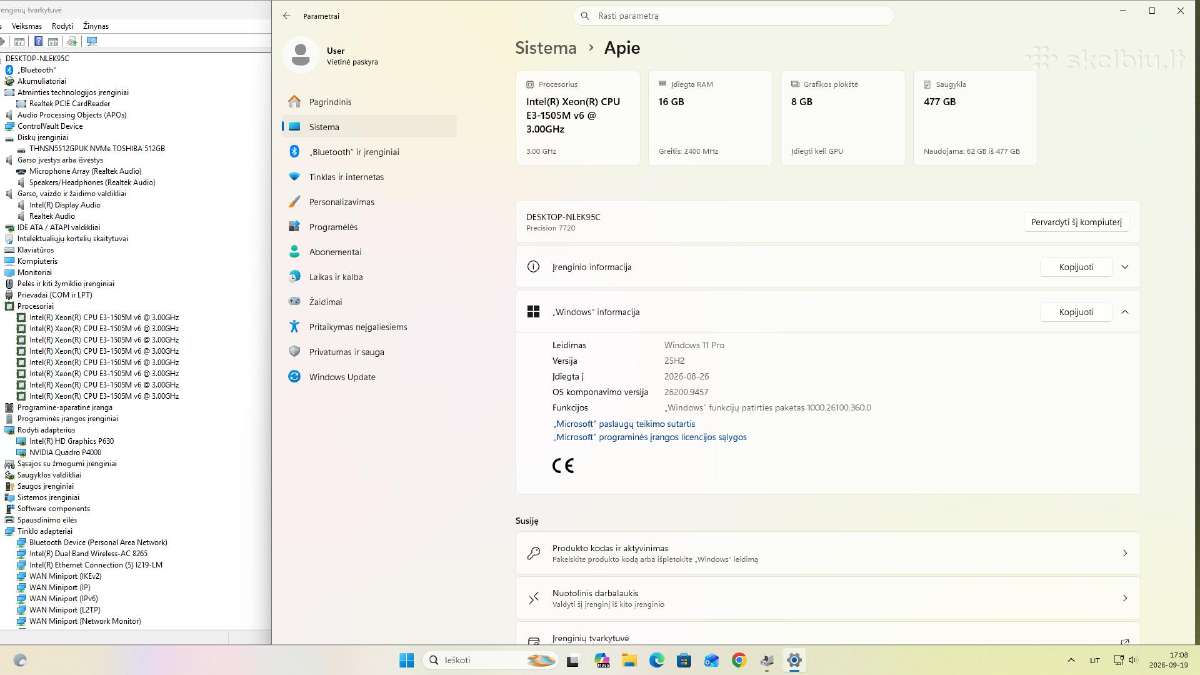Open Veiksmas menu in Device Manager
Viewport: 1200px width, 675px height.
(27, 26)
